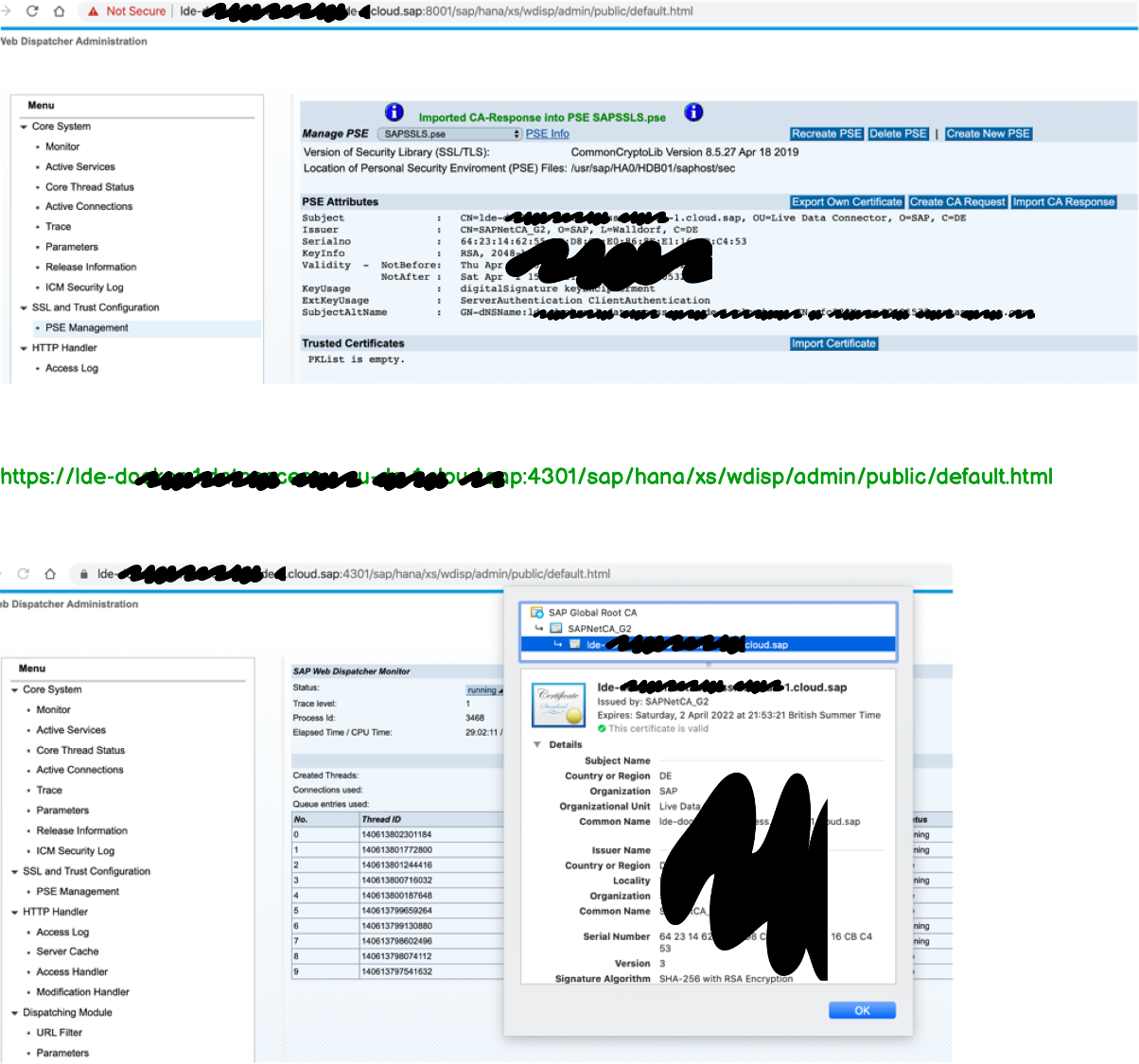Screen dimensions: 1139x1064
Task: Click the Import CA Response button
Action: [1063, 202]
